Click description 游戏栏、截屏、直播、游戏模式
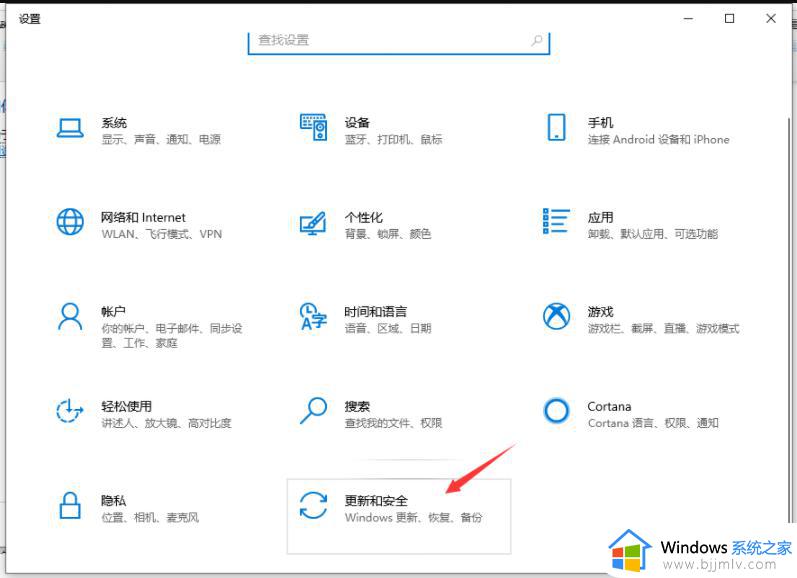 pyautogui.click(x=663, y=328)
